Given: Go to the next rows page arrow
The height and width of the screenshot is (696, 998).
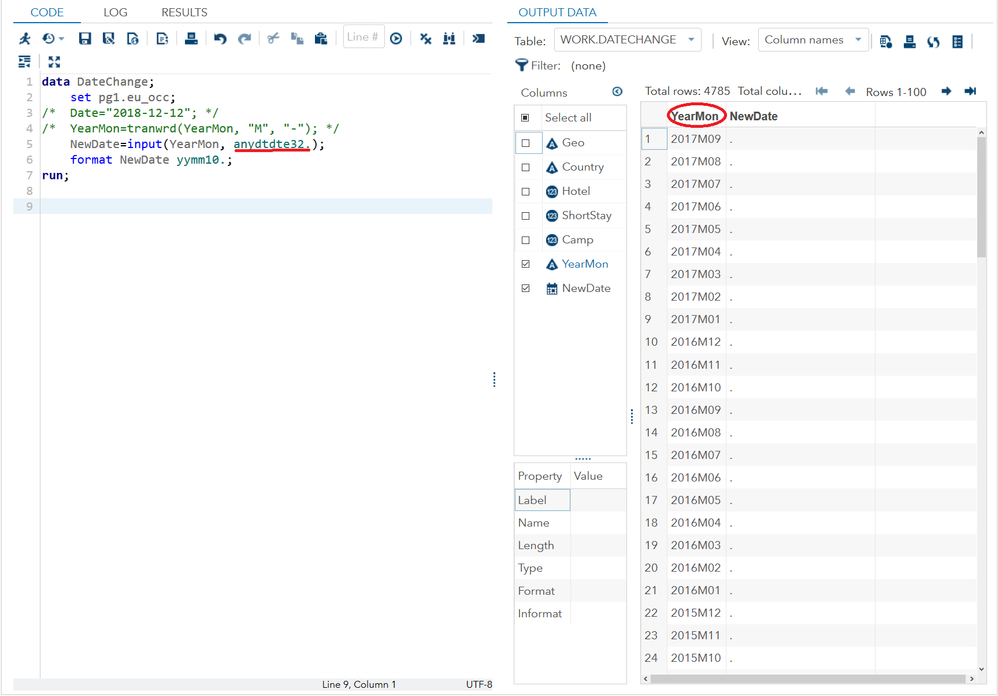Looking at the screenshot, I should [946, 91].
